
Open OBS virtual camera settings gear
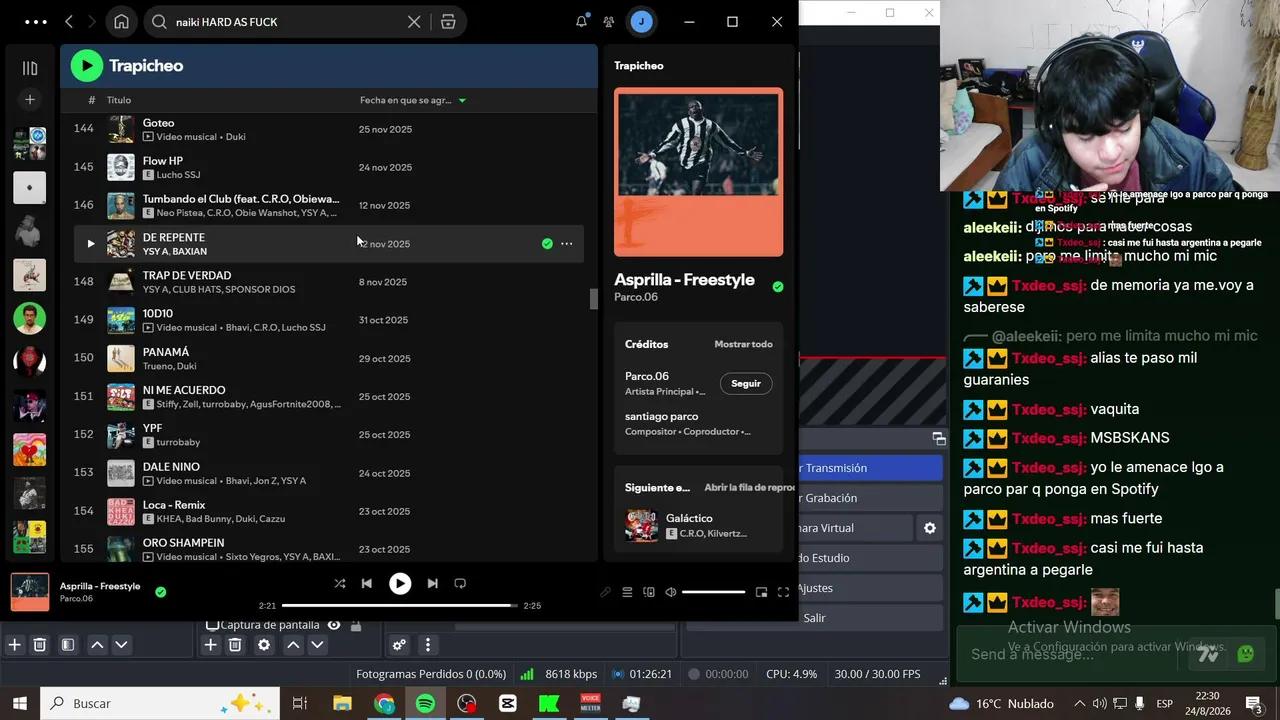click(930, 528)
